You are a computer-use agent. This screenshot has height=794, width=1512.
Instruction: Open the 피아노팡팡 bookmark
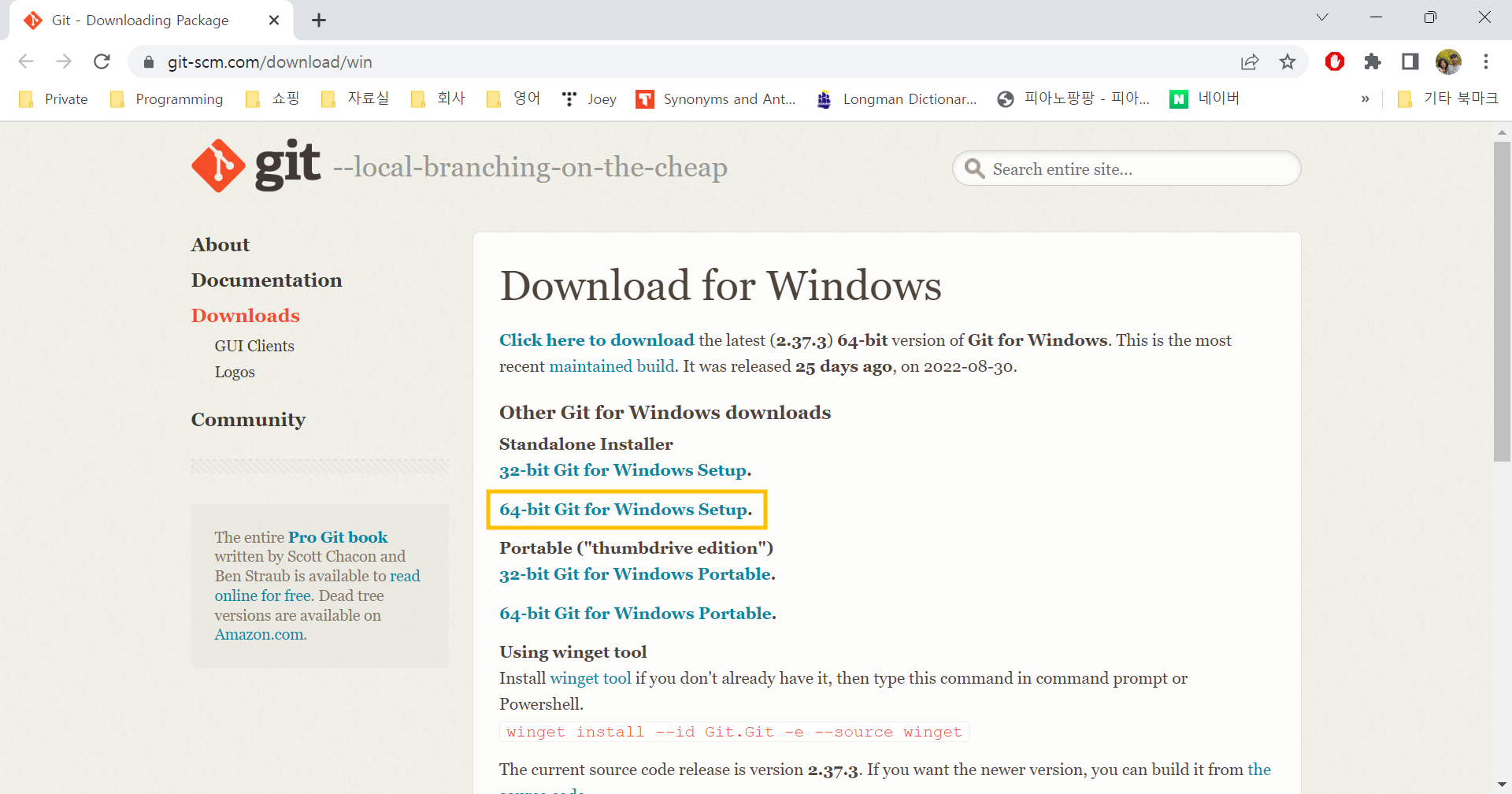(x=1073, y=99)
